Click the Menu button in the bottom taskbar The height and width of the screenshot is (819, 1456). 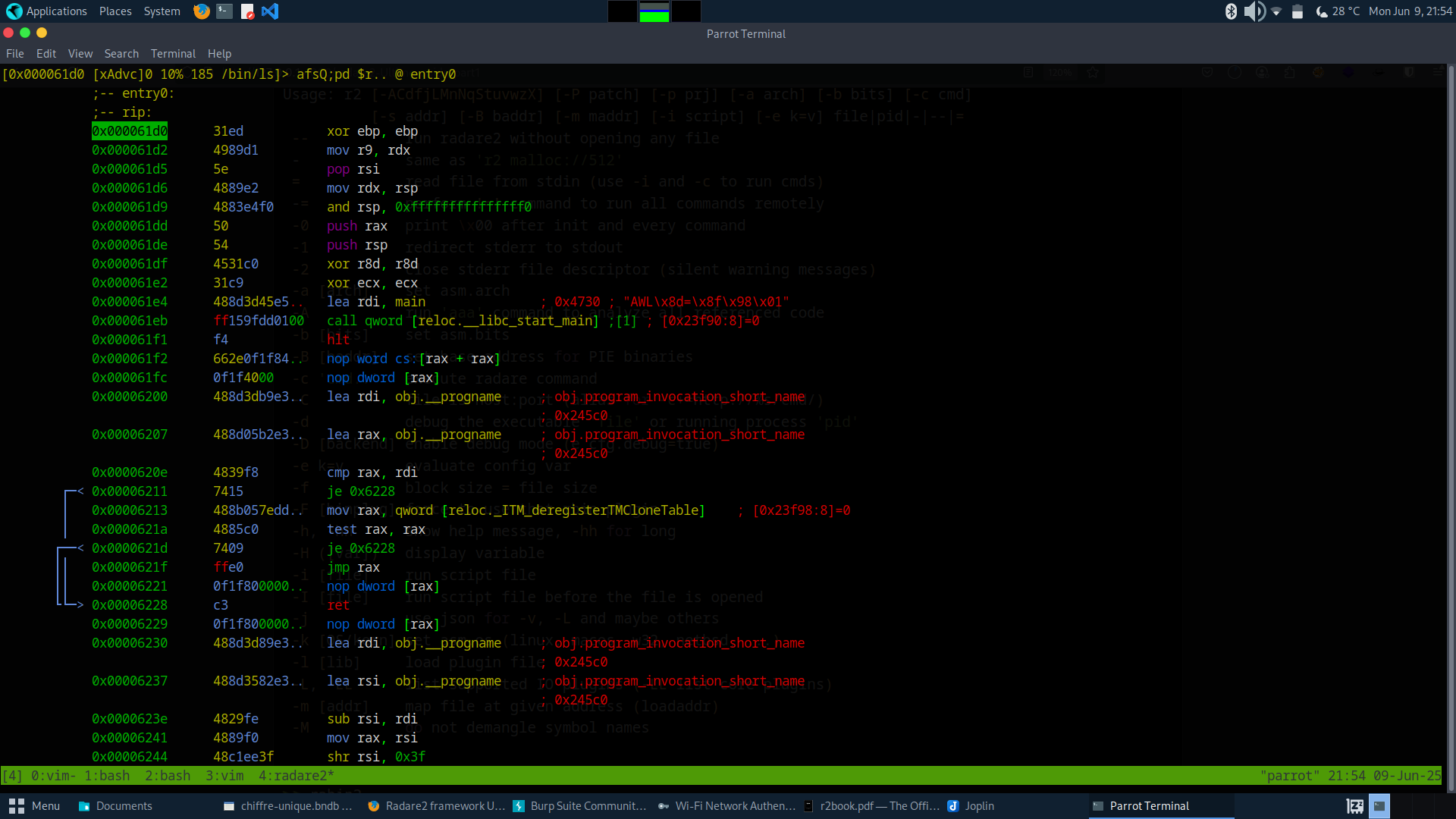(x=35, y=806)
